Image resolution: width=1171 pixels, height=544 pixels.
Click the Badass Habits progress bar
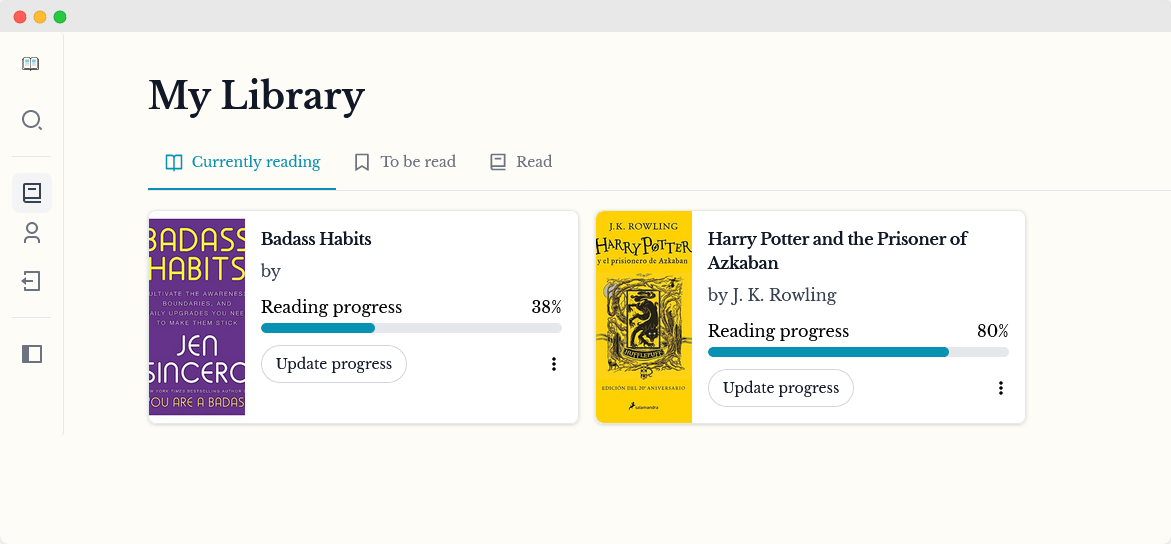(411, 328)
